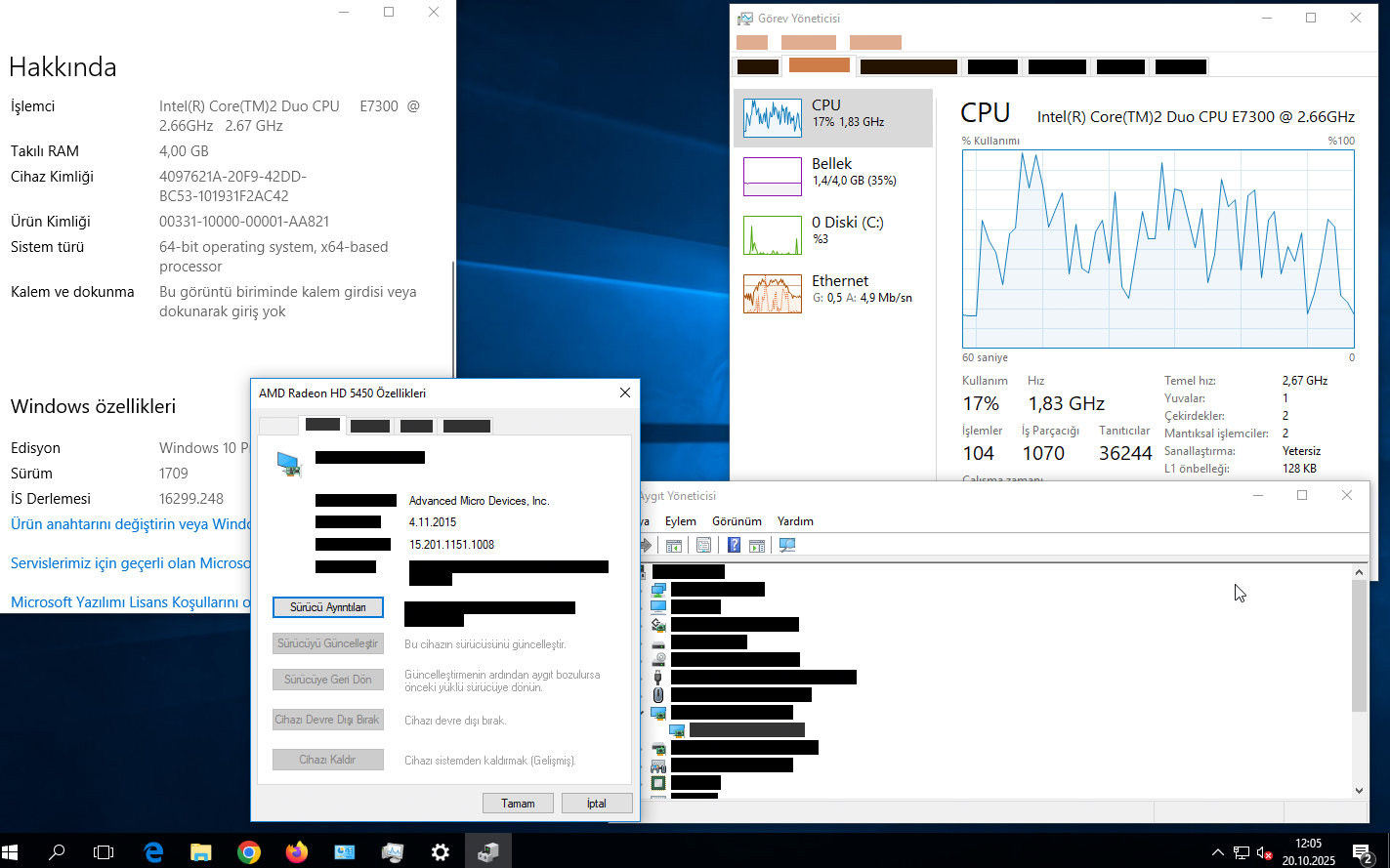
Task: Click the help icon in Device Manager toolbar
Action: pos(735,545)
